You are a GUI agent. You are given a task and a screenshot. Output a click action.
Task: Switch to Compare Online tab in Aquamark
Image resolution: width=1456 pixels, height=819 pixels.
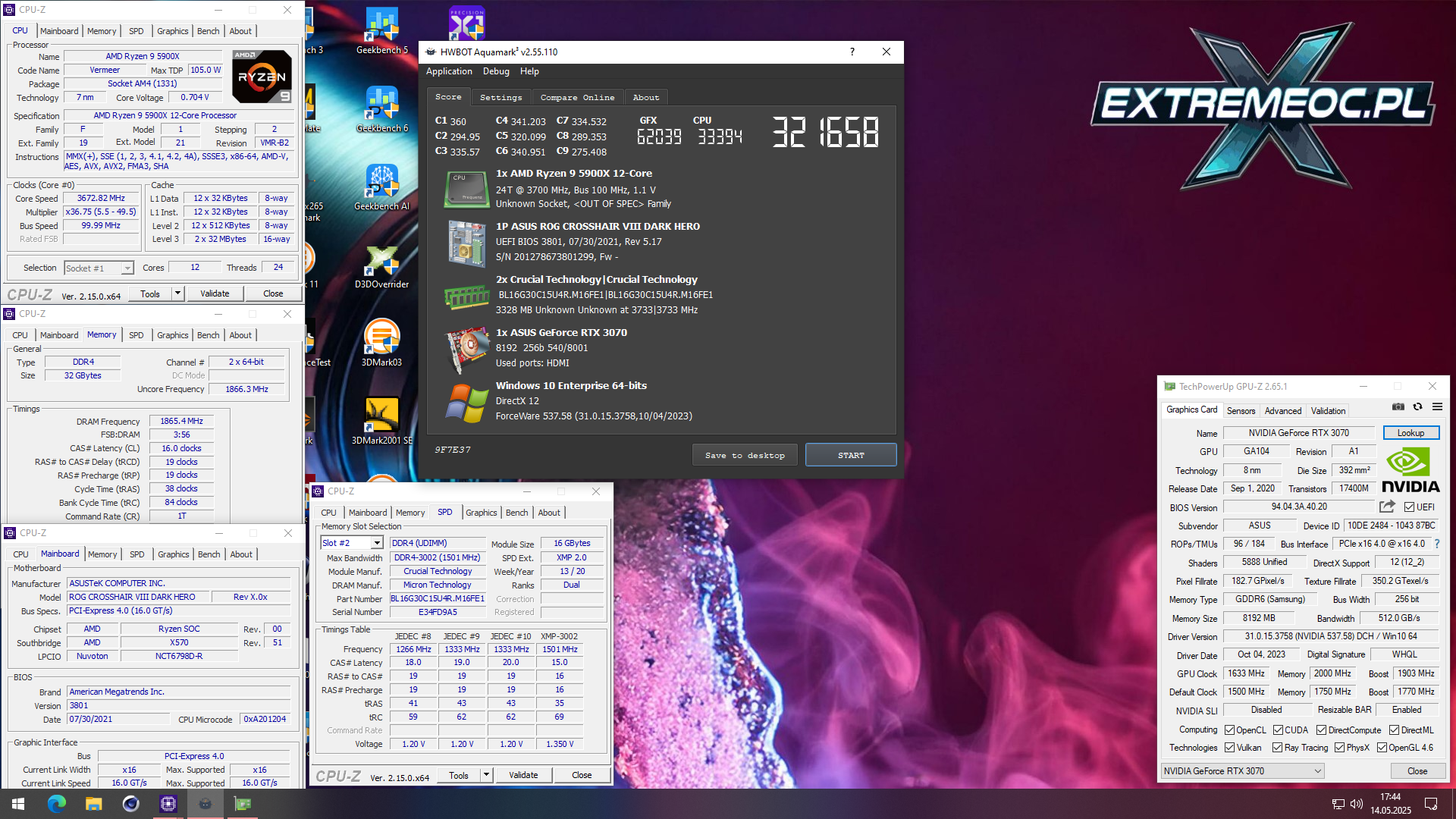(x=577, y=97)
